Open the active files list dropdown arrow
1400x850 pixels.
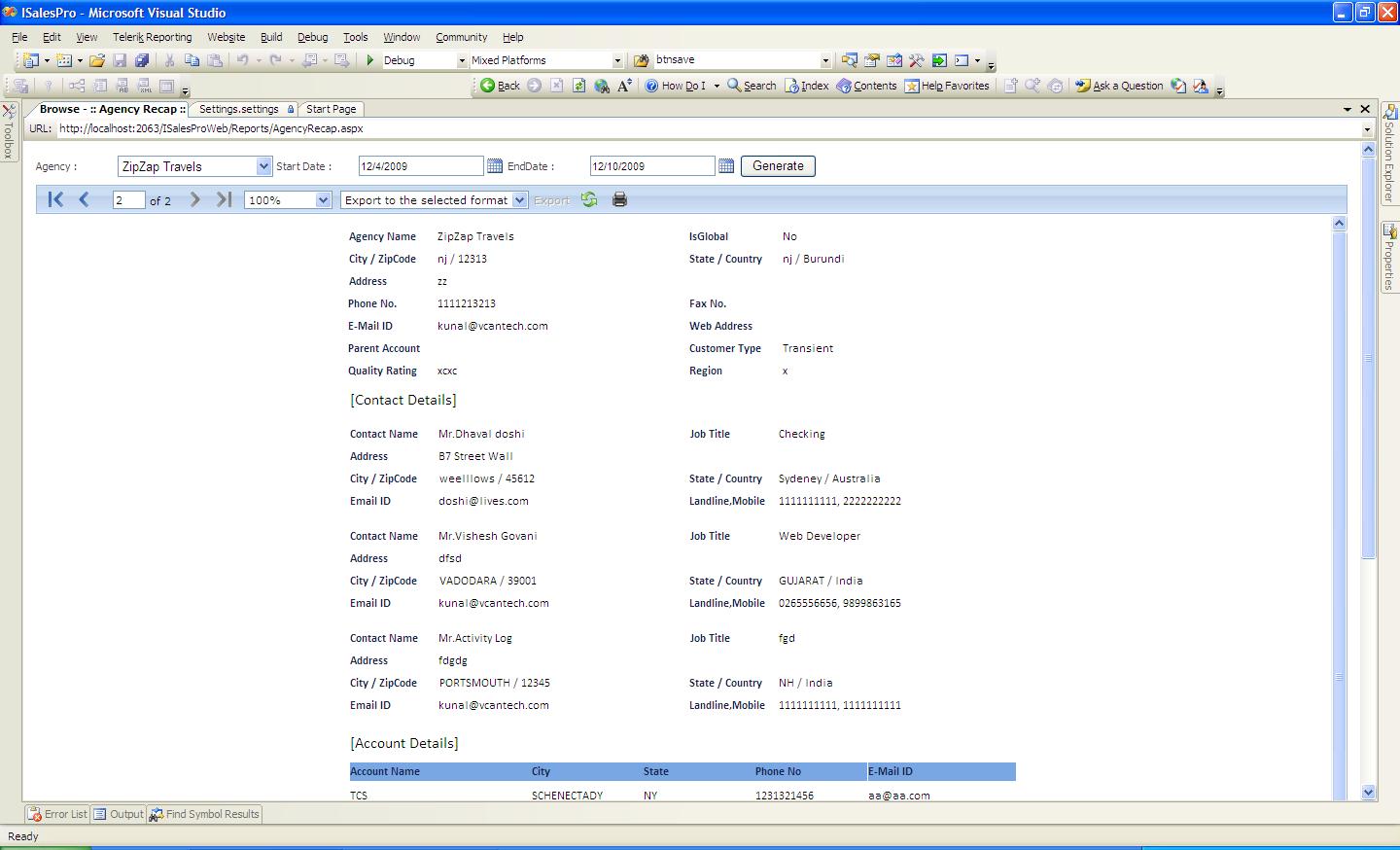[x=1347, y=109]
